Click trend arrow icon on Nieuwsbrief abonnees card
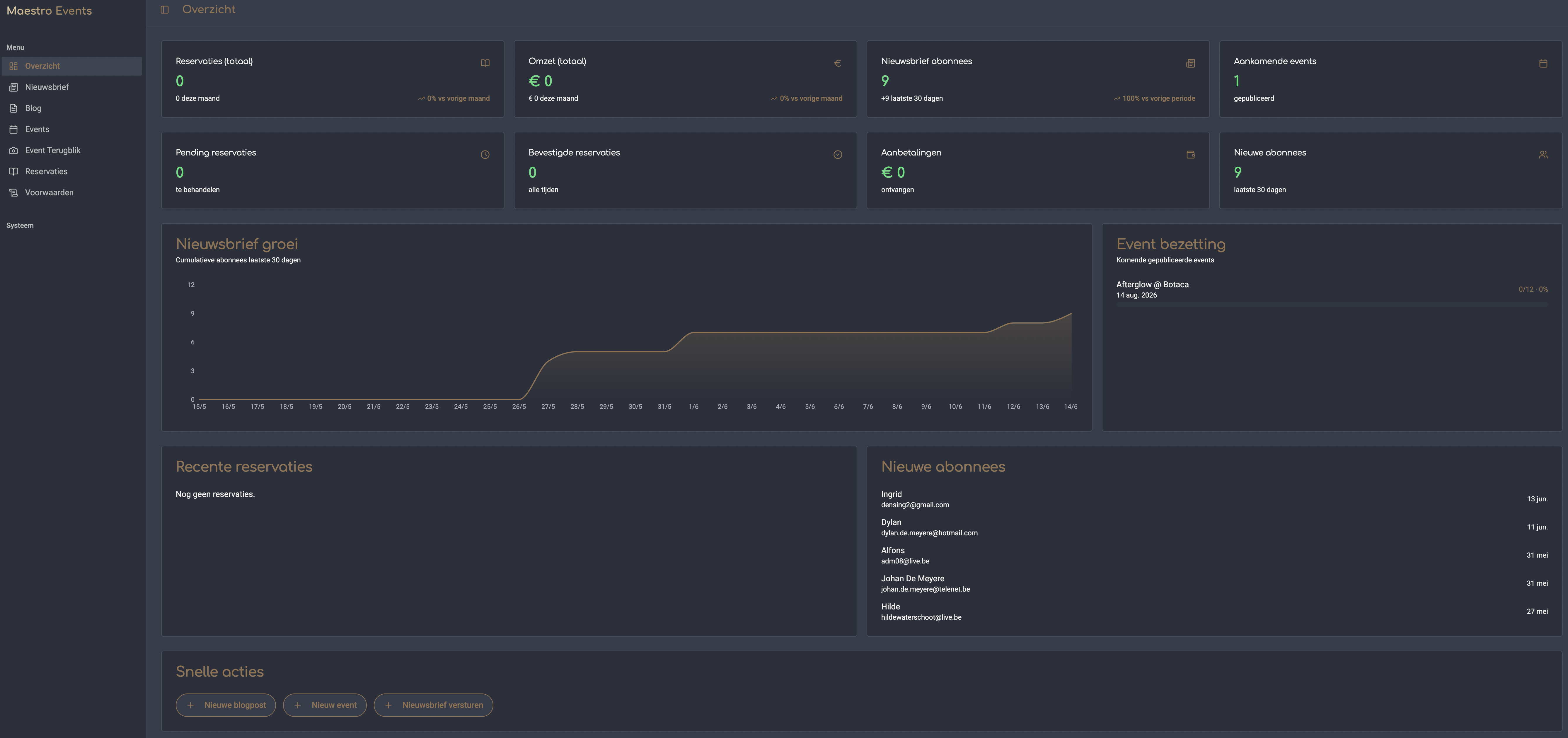 pos(1116,99)
